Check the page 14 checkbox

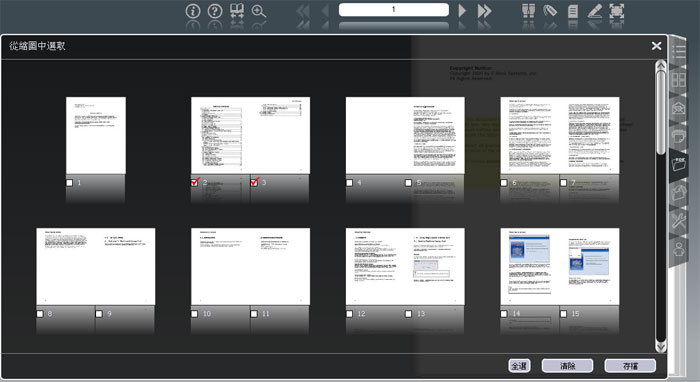pyautogui.click(x=504, y=314)
